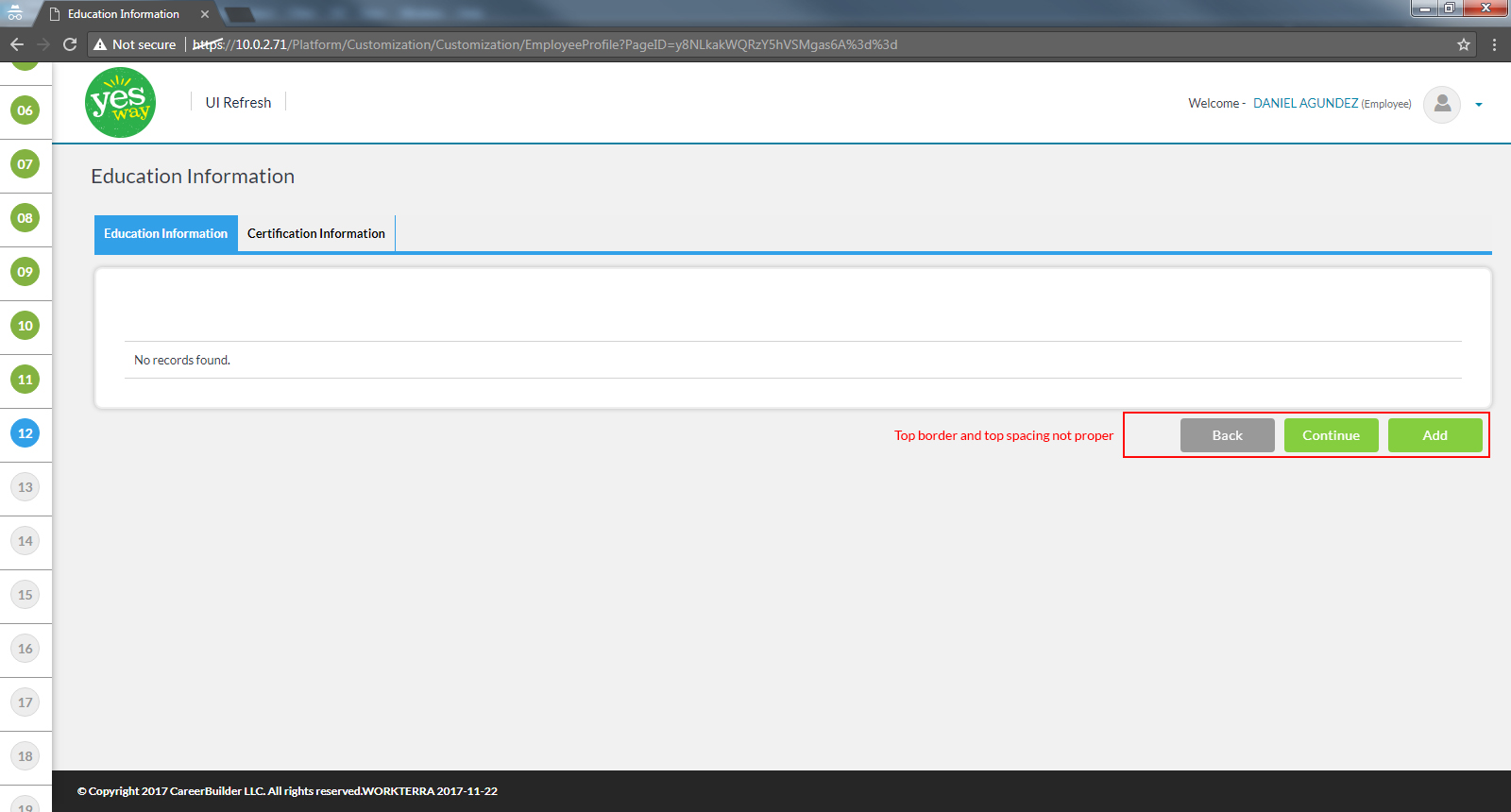Expand the user account dropdown arrow
The height and width of the screenshot is (812, 1511).
pos(1479,105)
